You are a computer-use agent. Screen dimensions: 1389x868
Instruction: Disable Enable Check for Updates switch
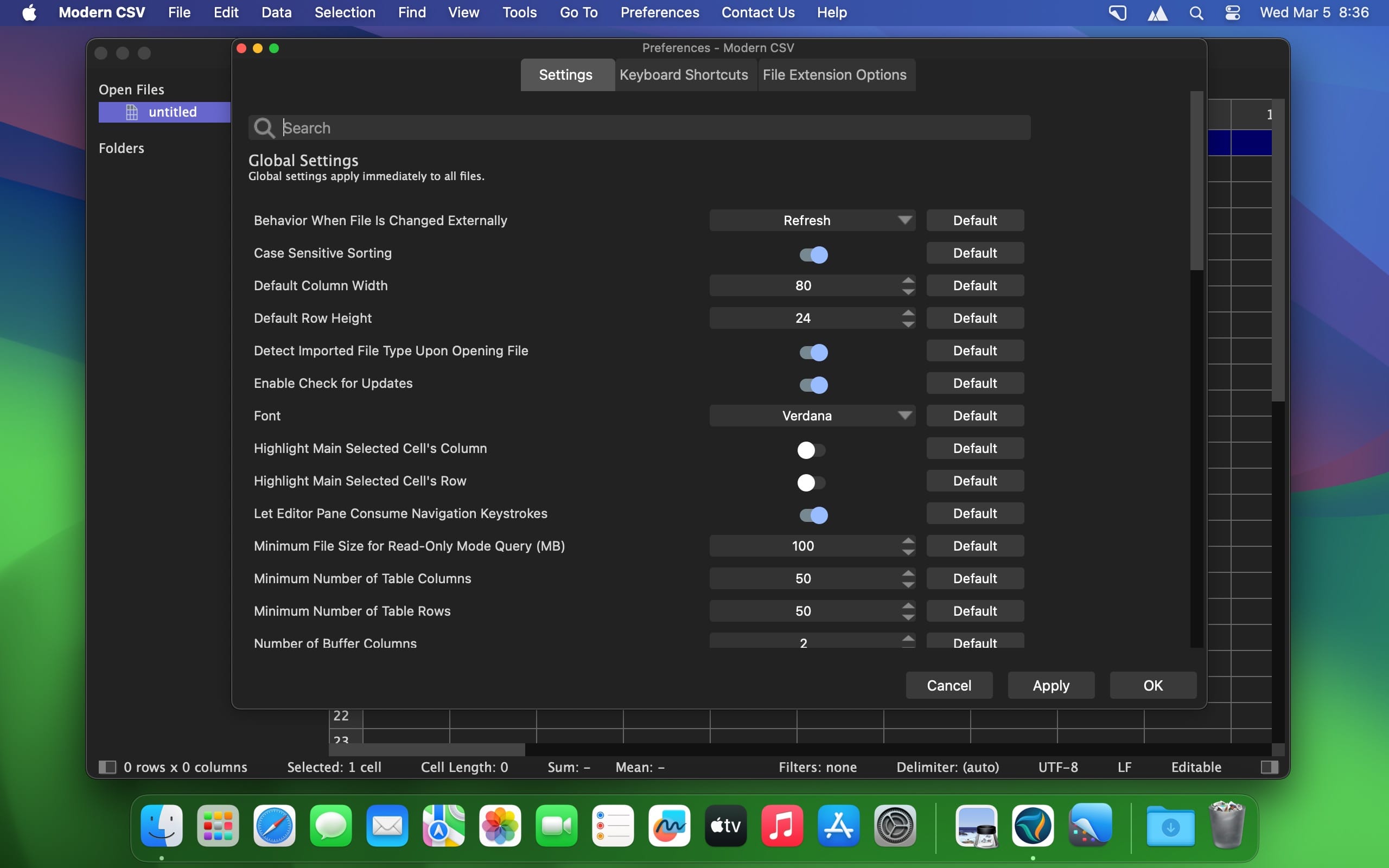813,384
